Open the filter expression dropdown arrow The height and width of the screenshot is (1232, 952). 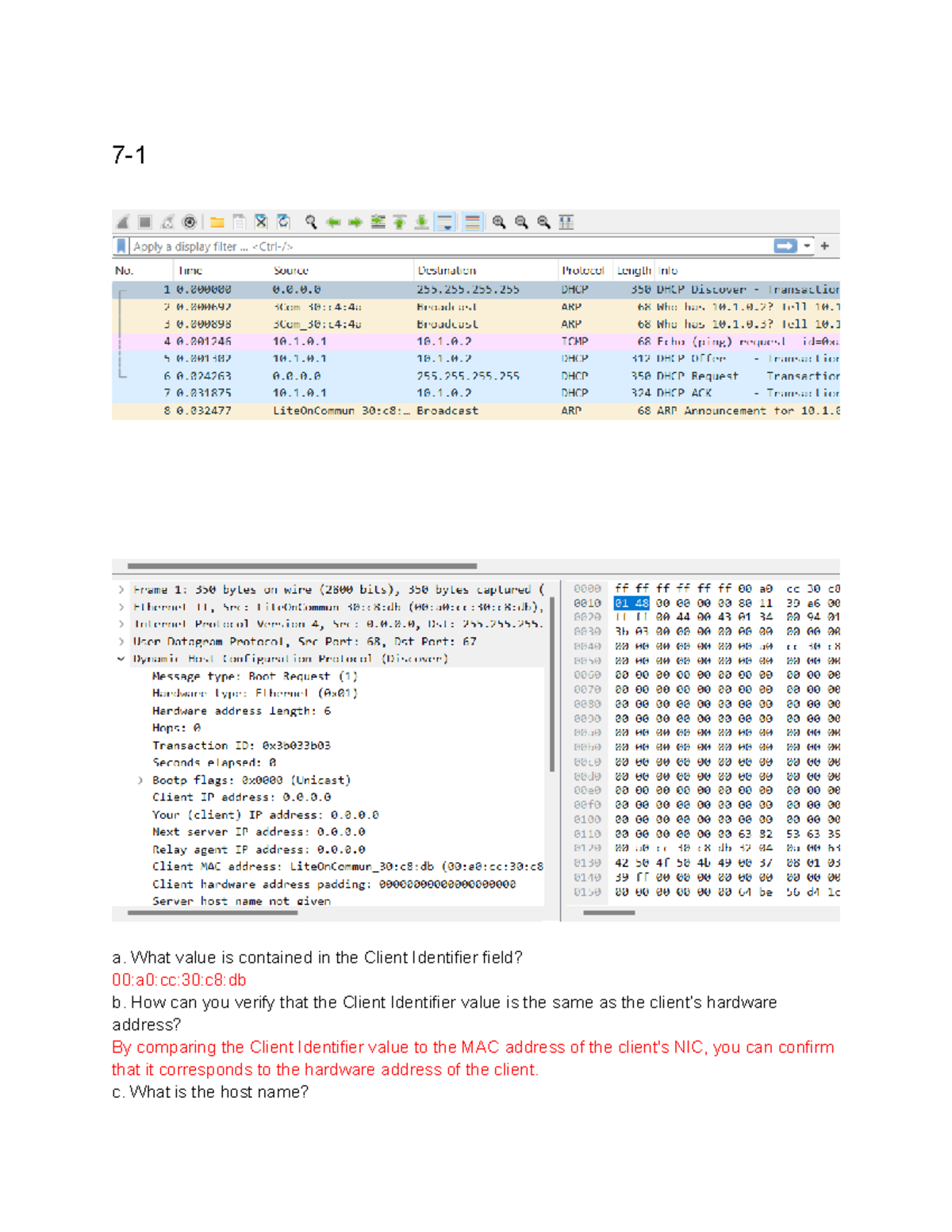[x=807, y=246]
